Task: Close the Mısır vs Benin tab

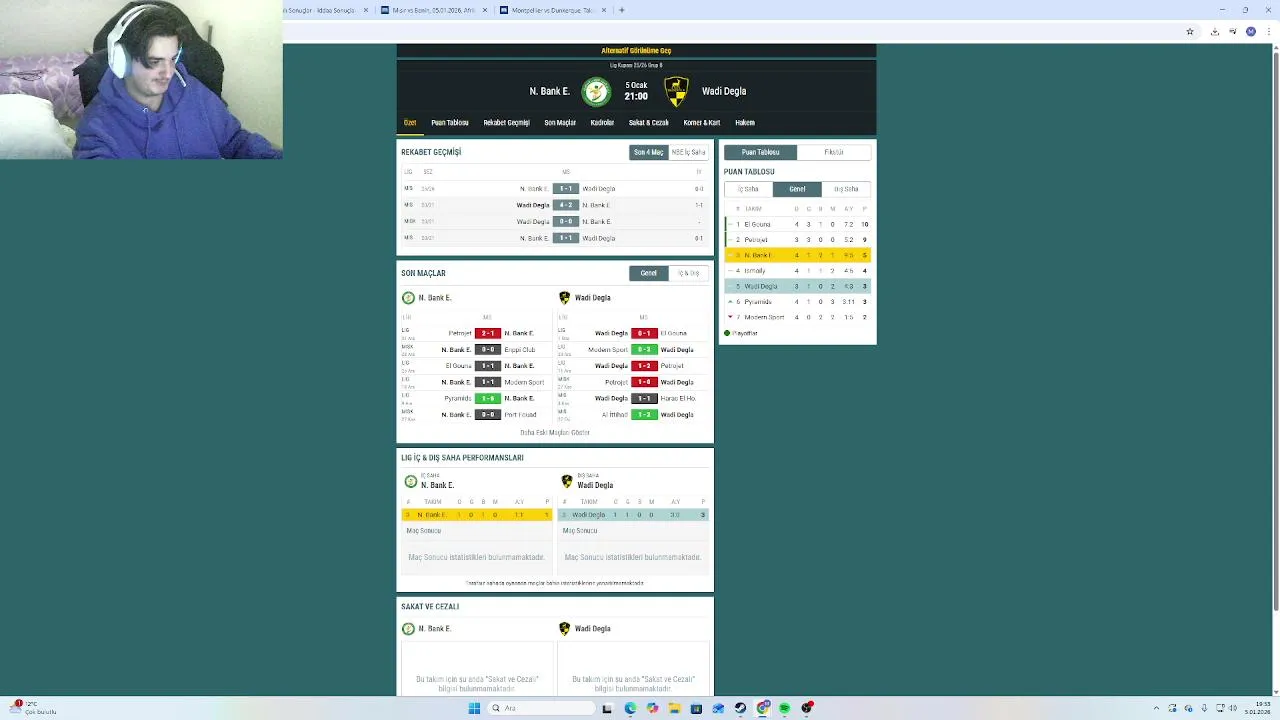Action: [485, 10]
